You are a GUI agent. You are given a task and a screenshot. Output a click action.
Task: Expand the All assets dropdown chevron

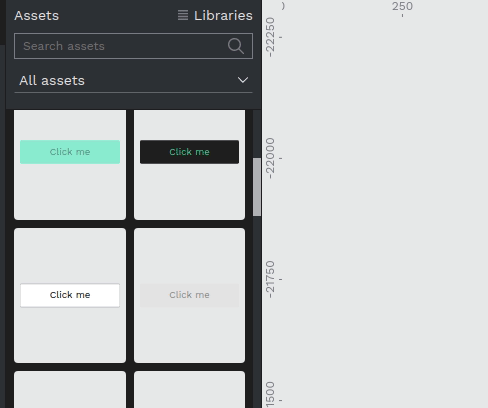[243, 80]
